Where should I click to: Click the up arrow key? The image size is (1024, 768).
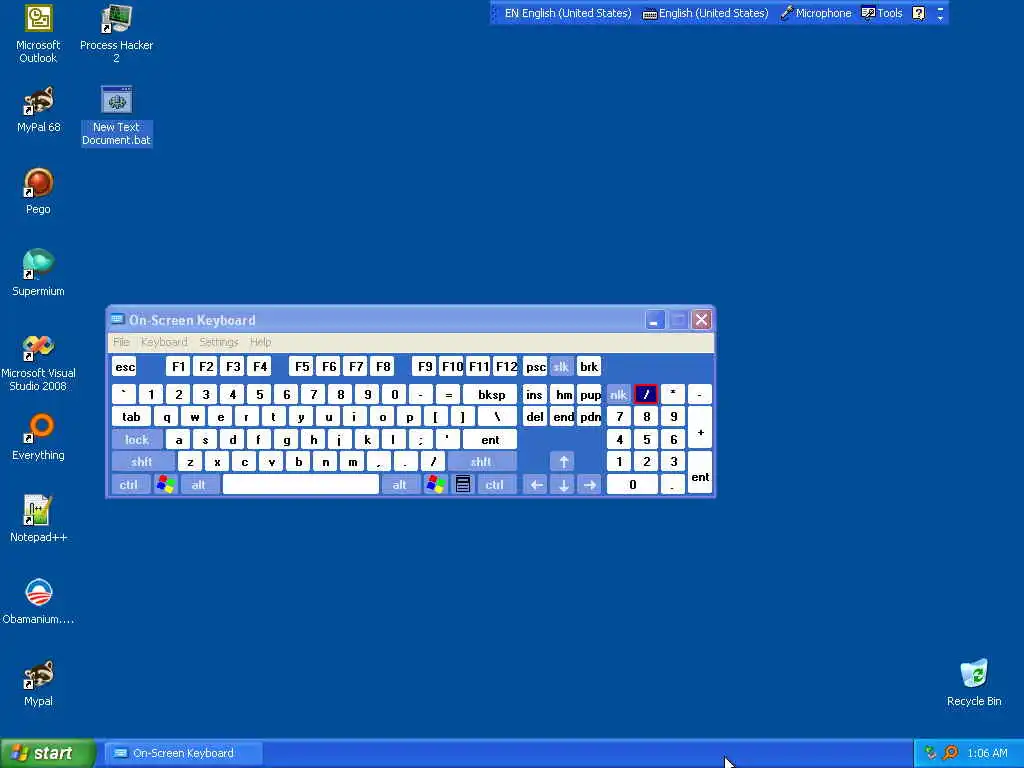point(563,462)
